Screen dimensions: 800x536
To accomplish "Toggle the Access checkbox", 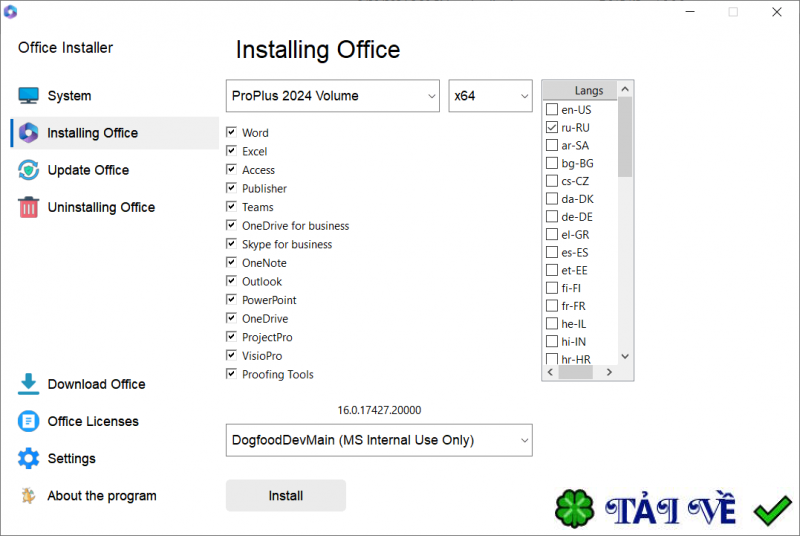I will (232, 169).
